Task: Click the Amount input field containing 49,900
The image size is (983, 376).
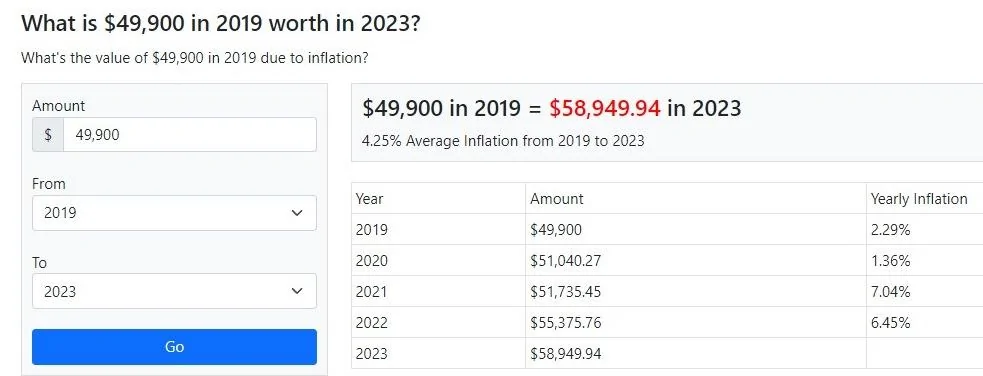Action: 190,135
